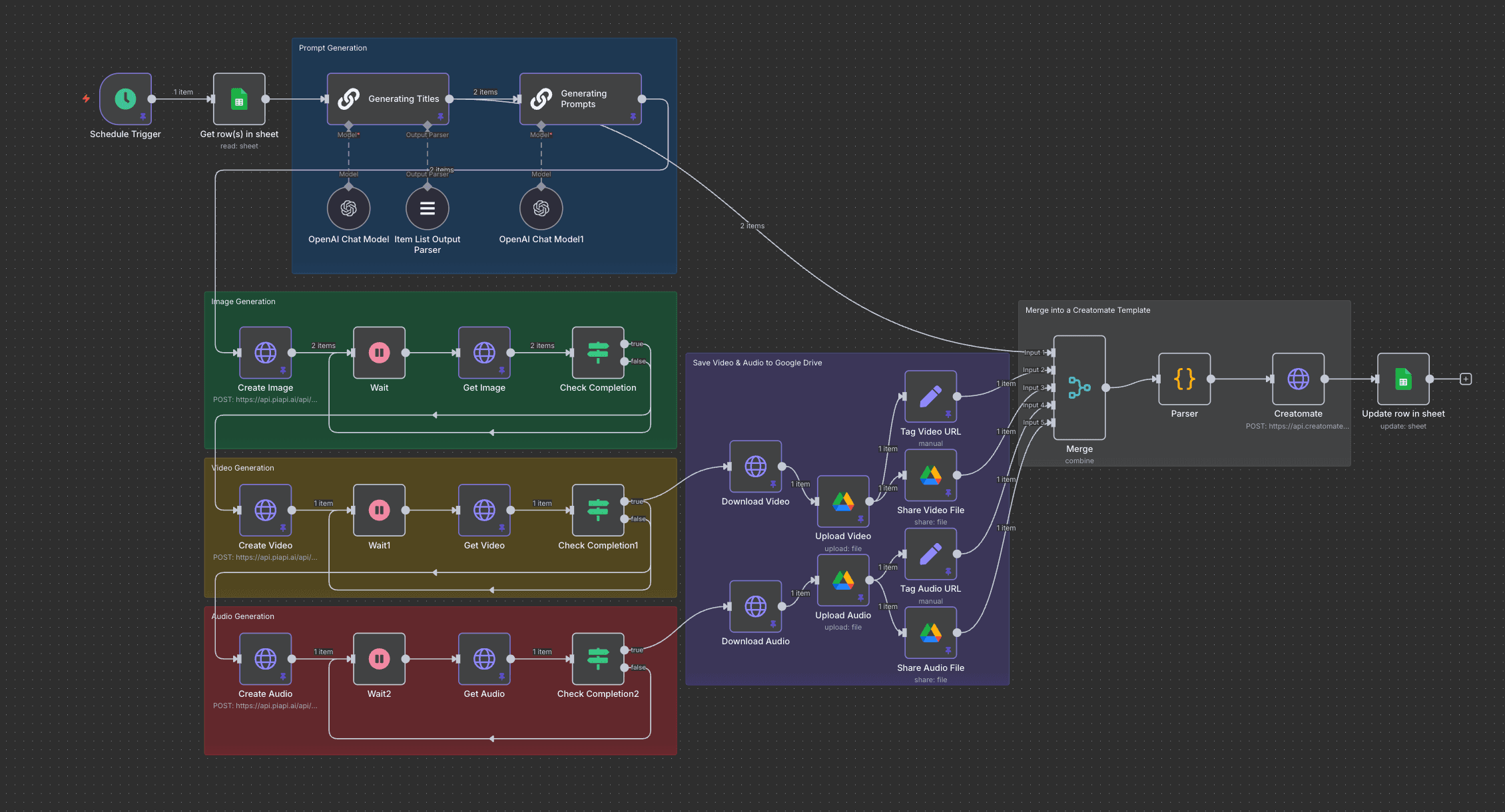Screen dimensions: 1505x812
Task: Click the Parser code node
Action: [x=1184, y=379]
